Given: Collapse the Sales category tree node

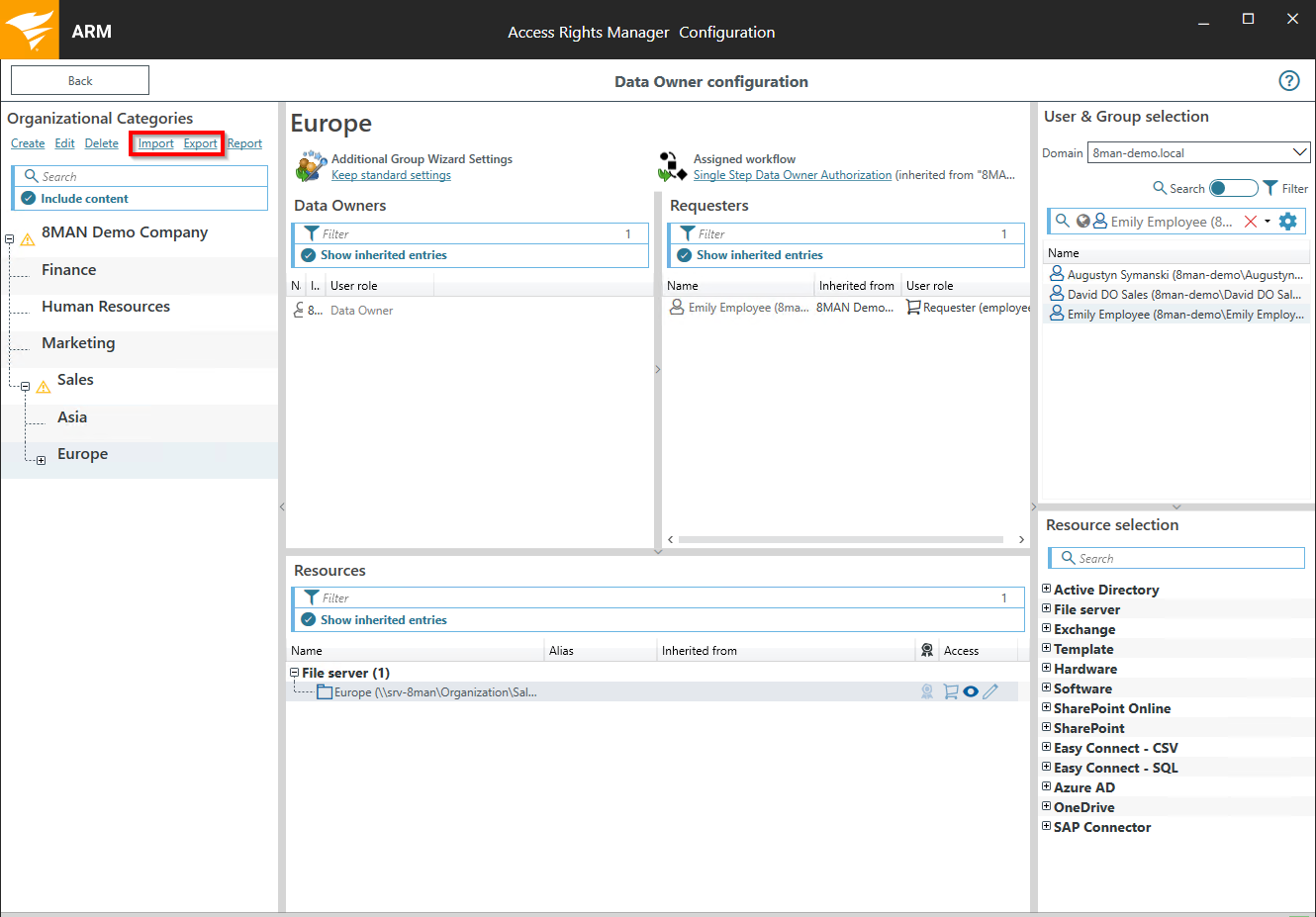Looking at the screenshot, I should pyautogui.click(x=26, y=387).
